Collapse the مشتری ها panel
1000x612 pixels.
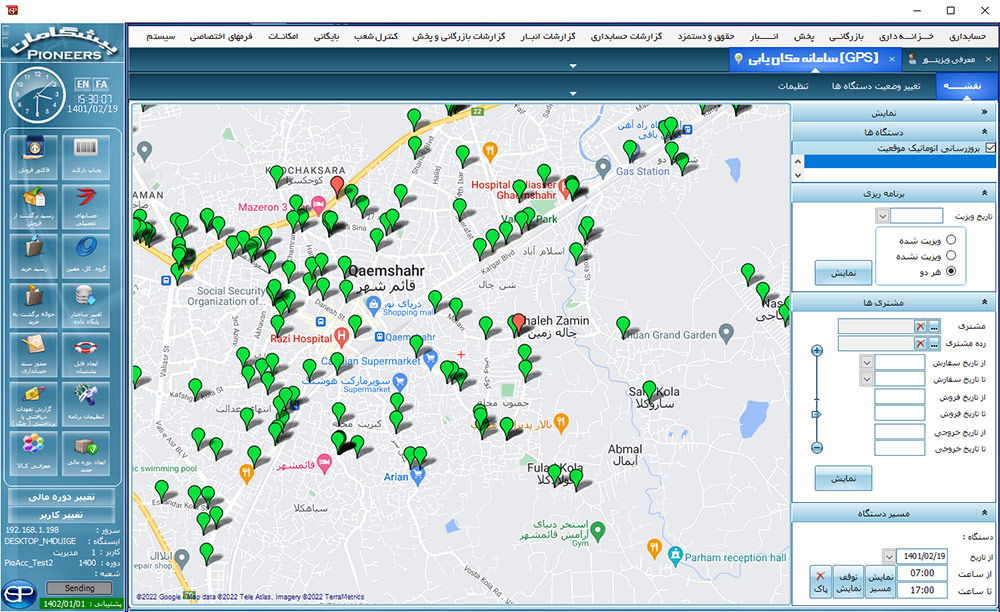(x=985, y=302)
